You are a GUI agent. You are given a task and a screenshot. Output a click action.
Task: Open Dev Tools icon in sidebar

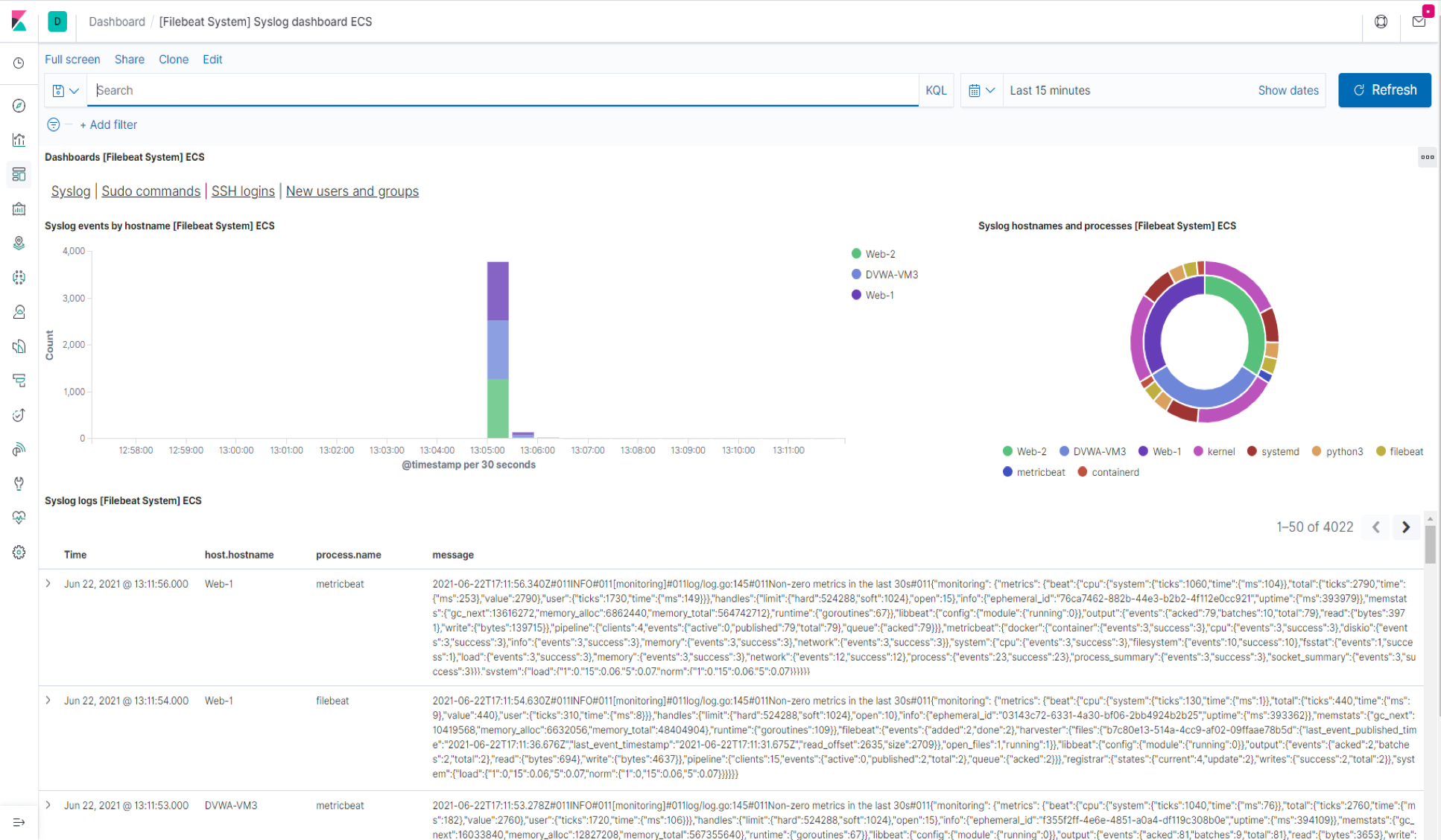tap(19, 483)
